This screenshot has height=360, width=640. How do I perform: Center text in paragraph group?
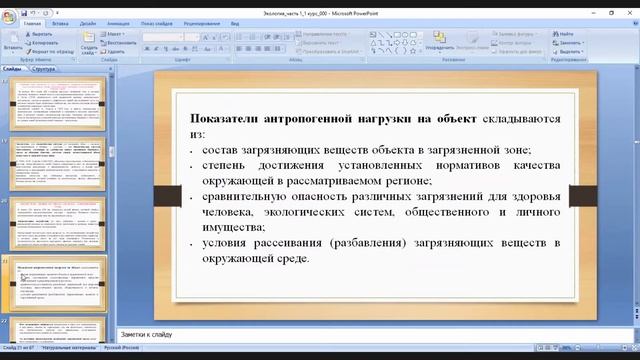coord(249,49)
